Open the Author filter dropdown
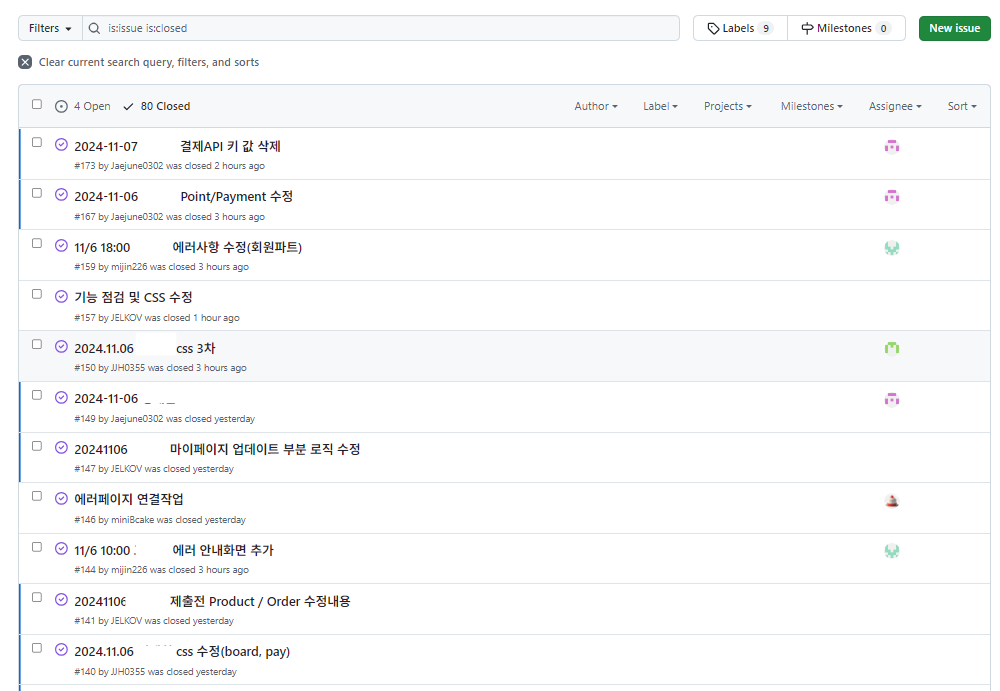 click(x=596, y=106)
